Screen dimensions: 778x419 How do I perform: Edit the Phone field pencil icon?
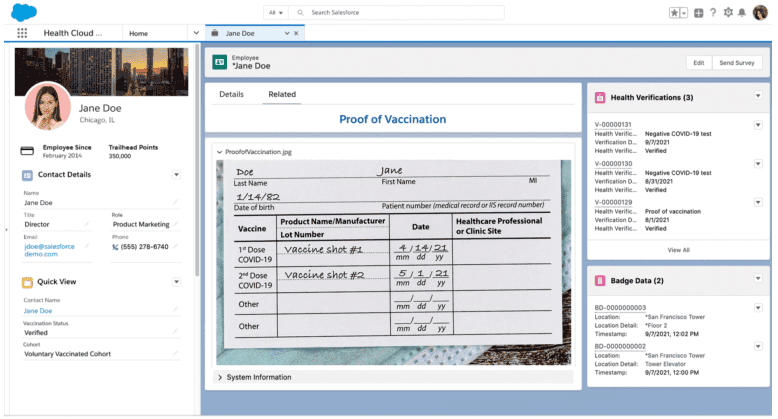click(175, 246)
